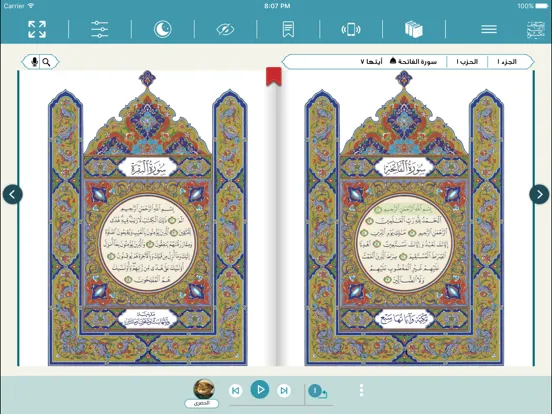Open the books library icon
The image size is (552, 414).
click(x=414, y=29)
